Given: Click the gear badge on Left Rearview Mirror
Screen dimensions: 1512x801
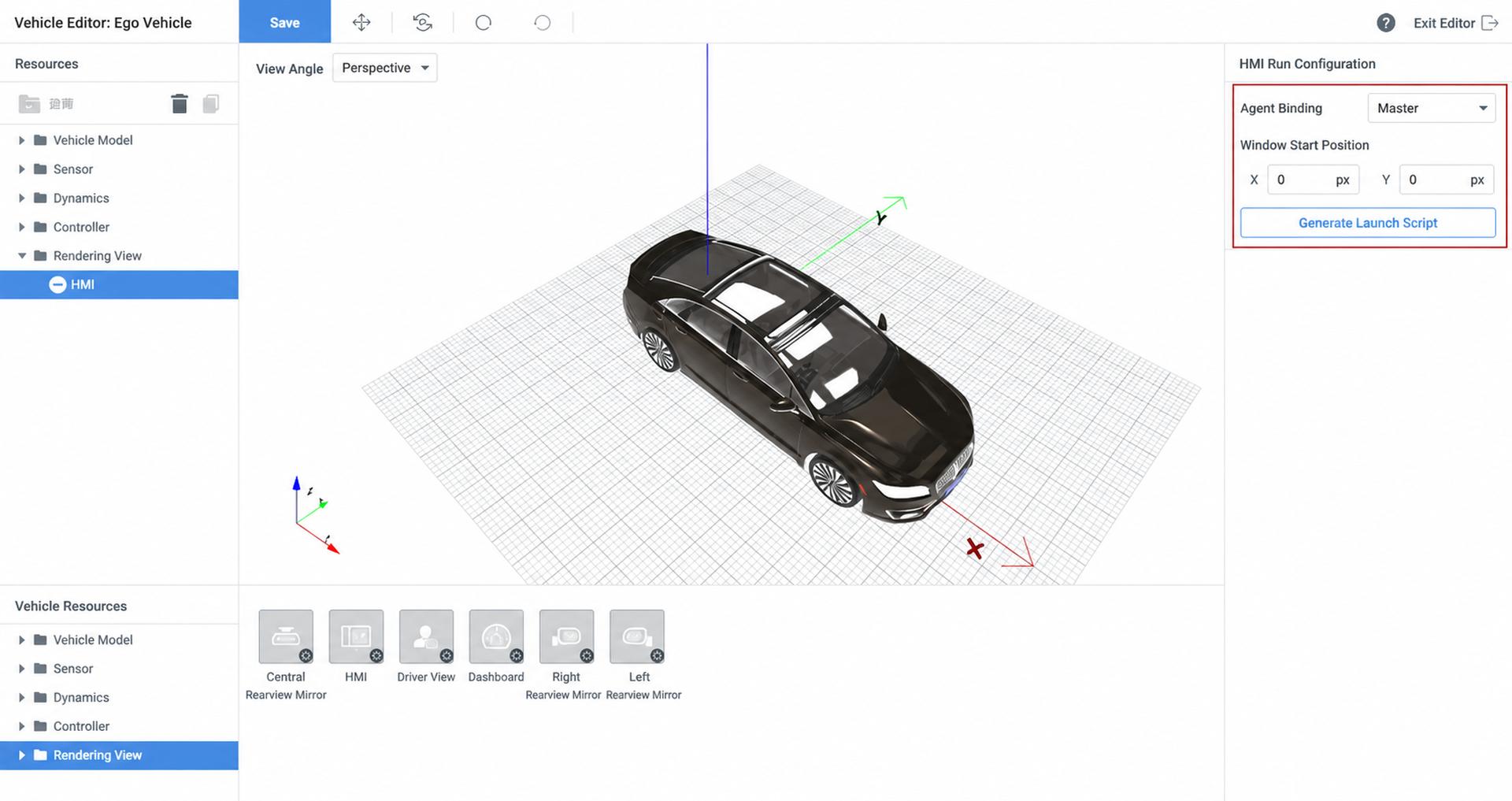Looking at the screenshot, I should tap(657, 656).
